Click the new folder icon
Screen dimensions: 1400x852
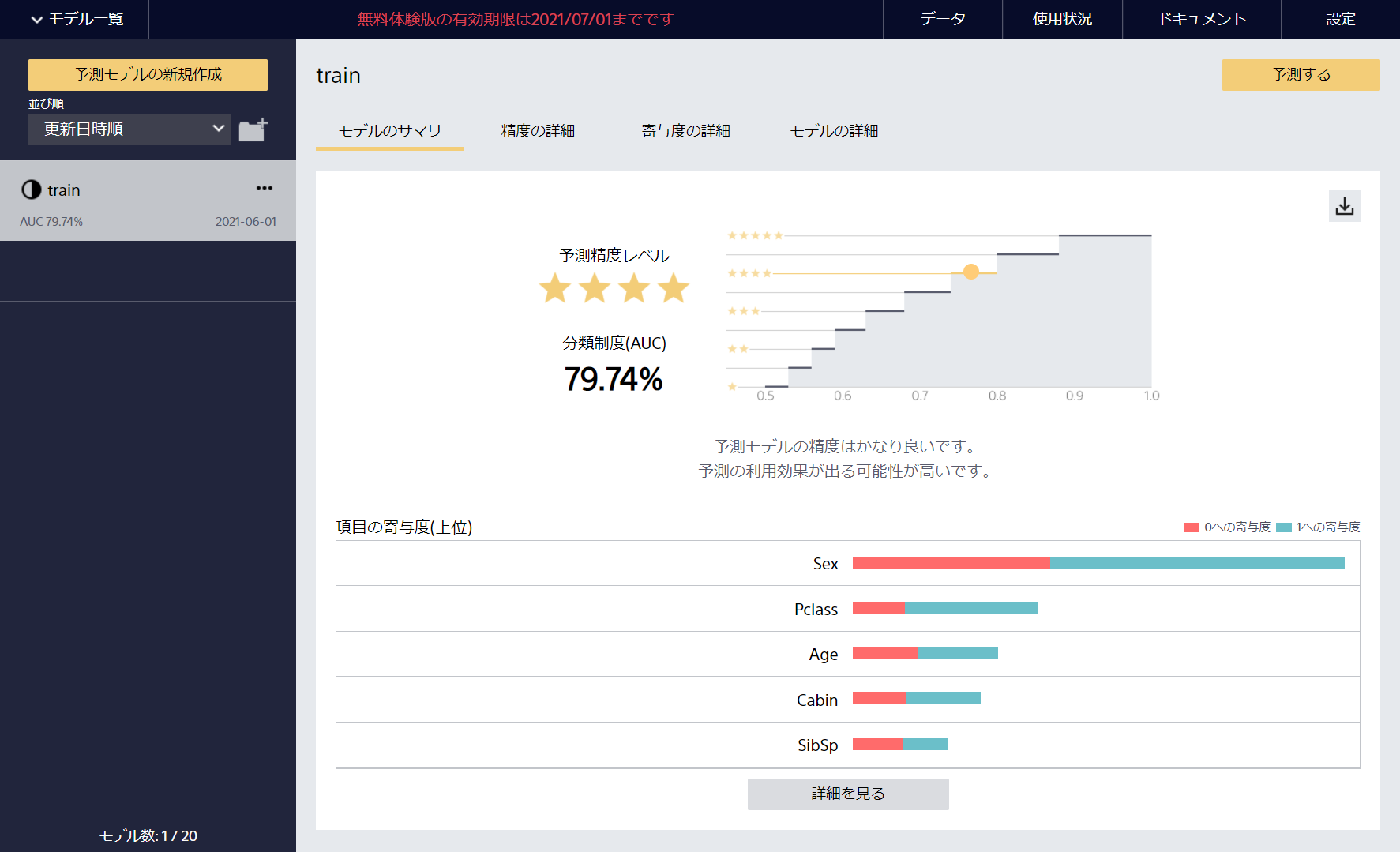(253, 129)
